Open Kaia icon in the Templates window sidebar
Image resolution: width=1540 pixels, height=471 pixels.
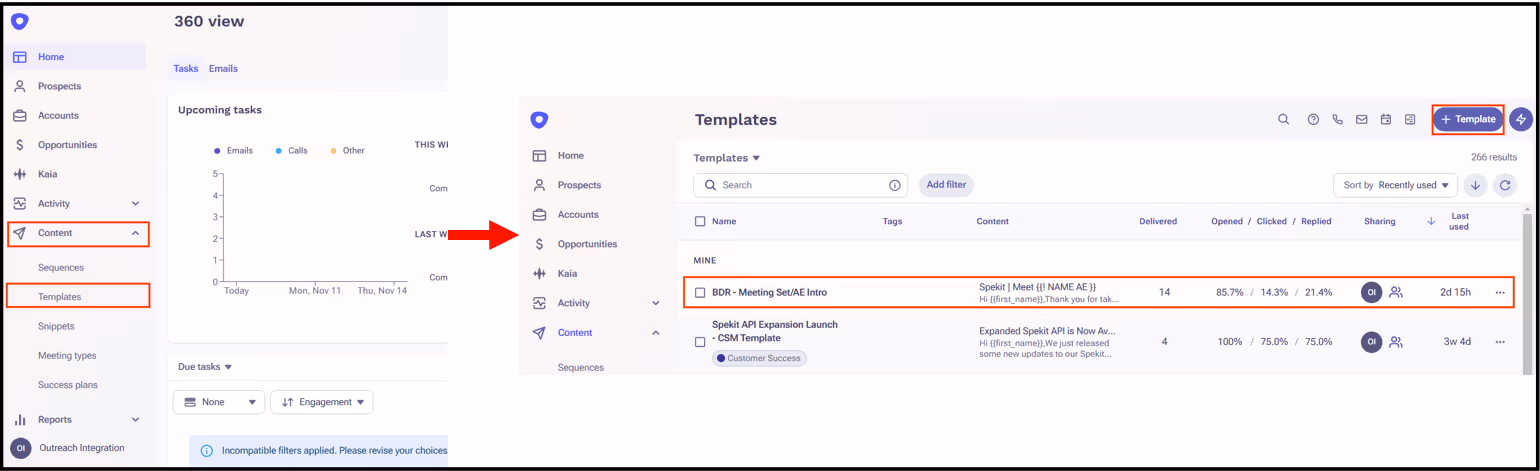(539, 273)
